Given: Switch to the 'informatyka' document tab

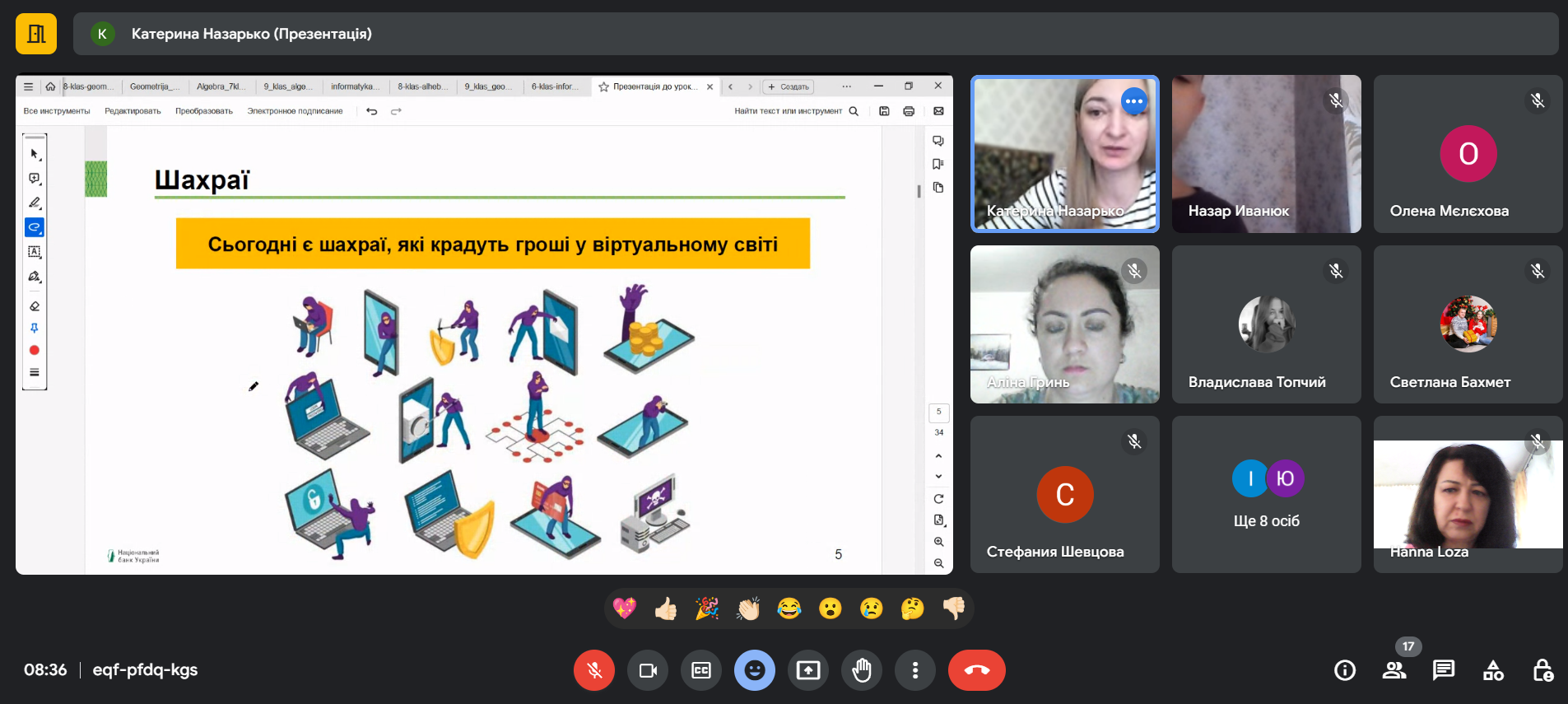Looking at the screenshot, I should tap(352, 86).
